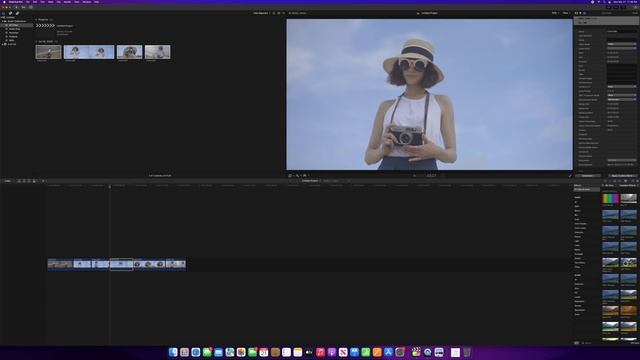Open the Edit menu
This screenshot has height=360, width=640.
point(35,2)
